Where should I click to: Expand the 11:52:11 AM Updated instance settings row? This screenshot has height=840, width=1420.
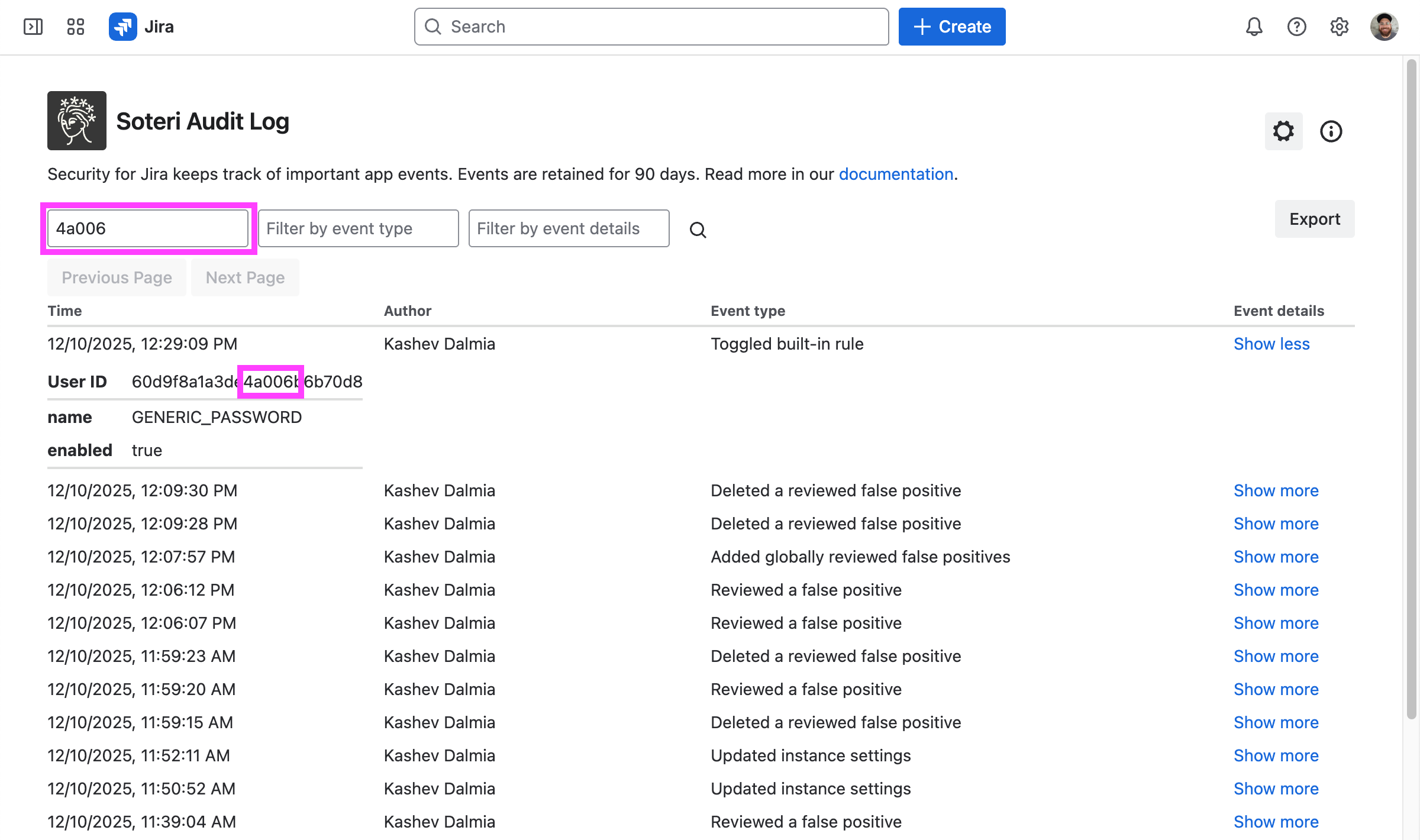[1276, 756]
